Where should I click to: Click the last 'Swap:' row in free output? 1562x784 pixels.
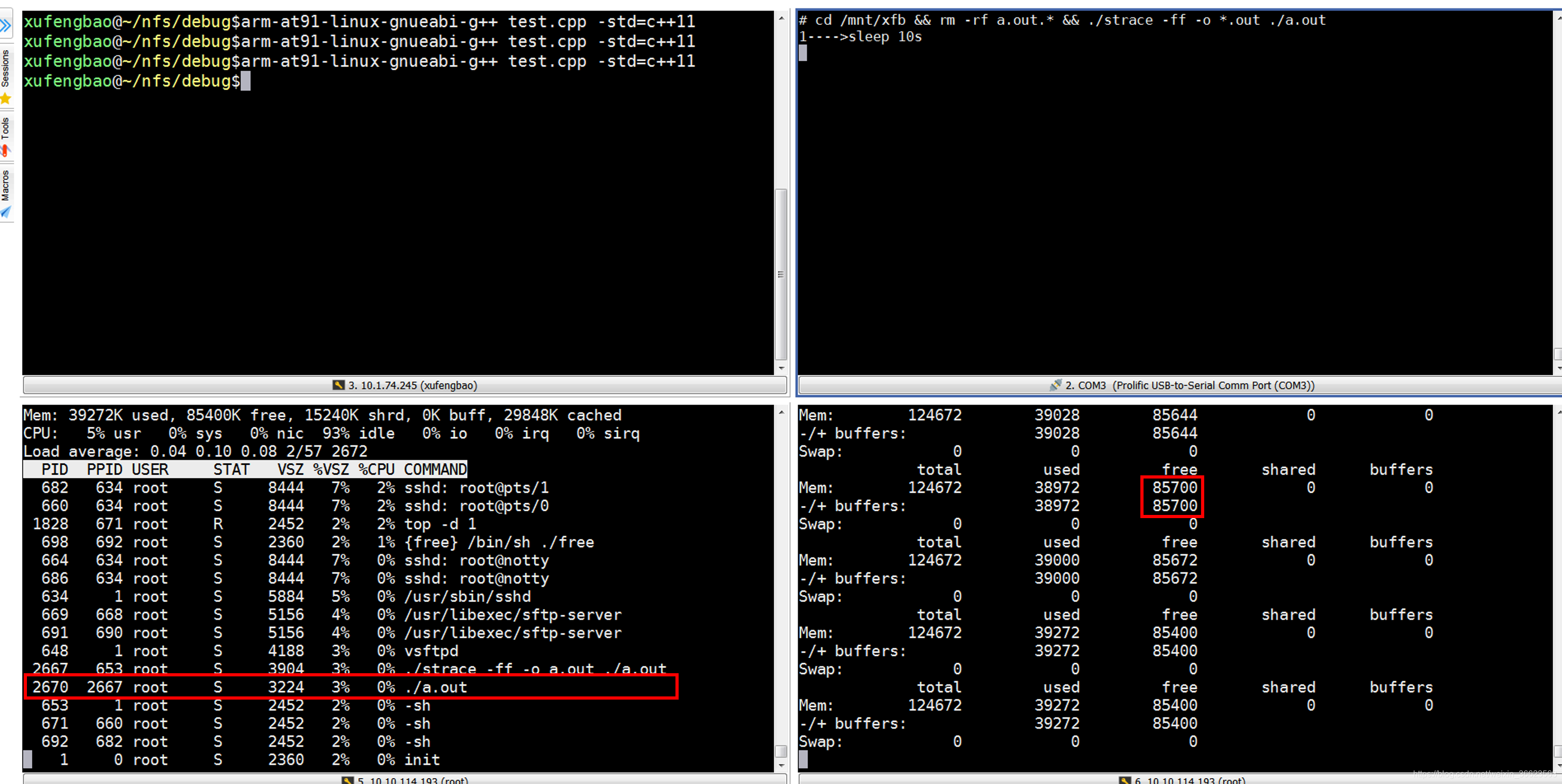[x=998, y=742]
